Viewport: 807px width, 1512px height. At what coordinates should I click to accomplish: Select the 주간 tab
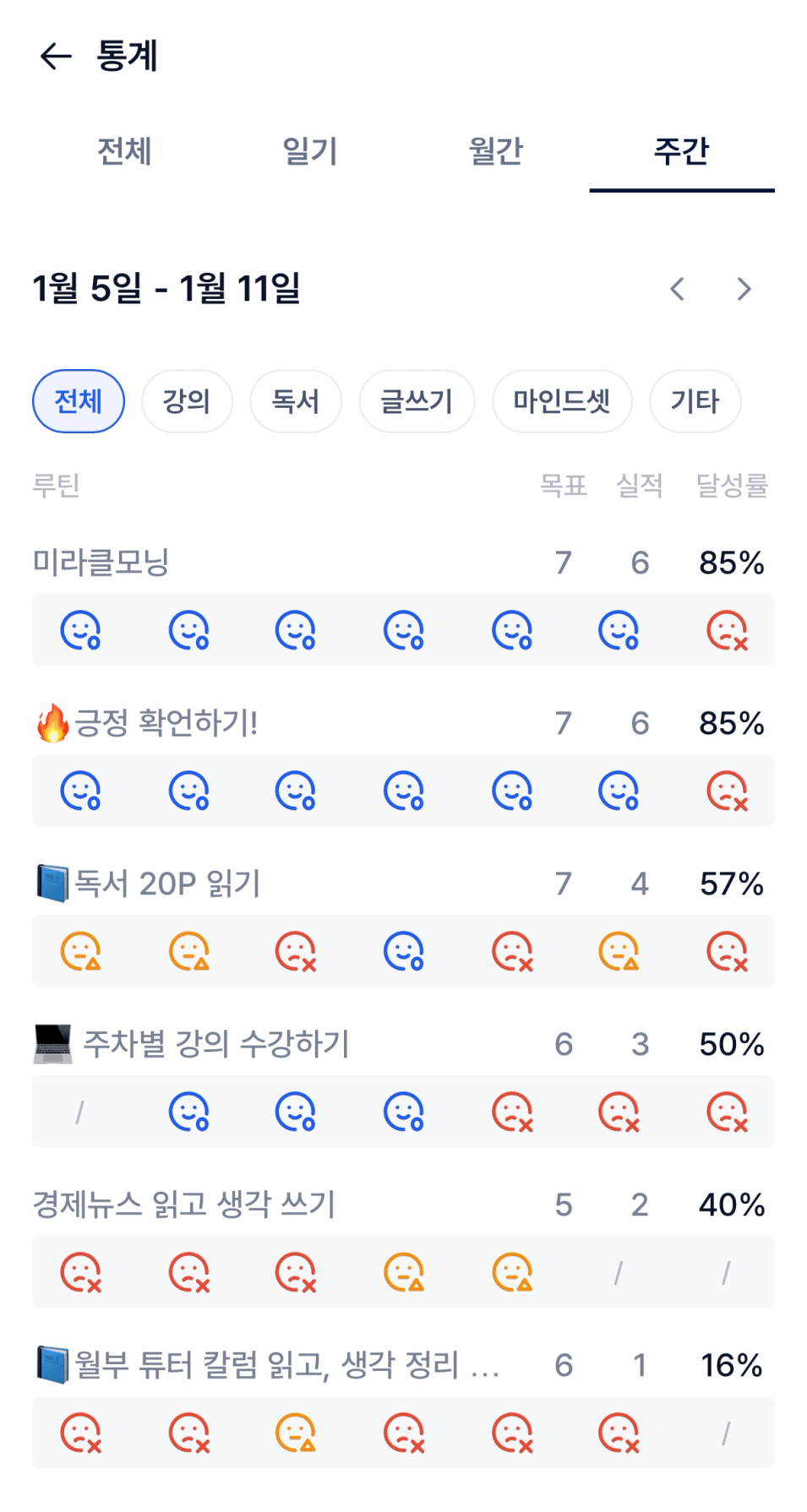681,152
